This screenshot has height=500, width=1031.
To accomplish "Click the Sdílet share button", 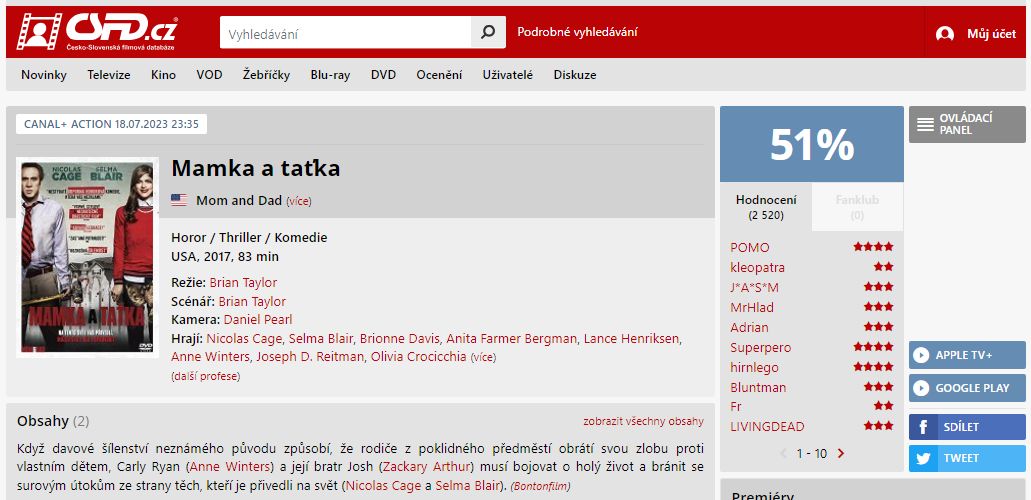I will tap(967, 427).
